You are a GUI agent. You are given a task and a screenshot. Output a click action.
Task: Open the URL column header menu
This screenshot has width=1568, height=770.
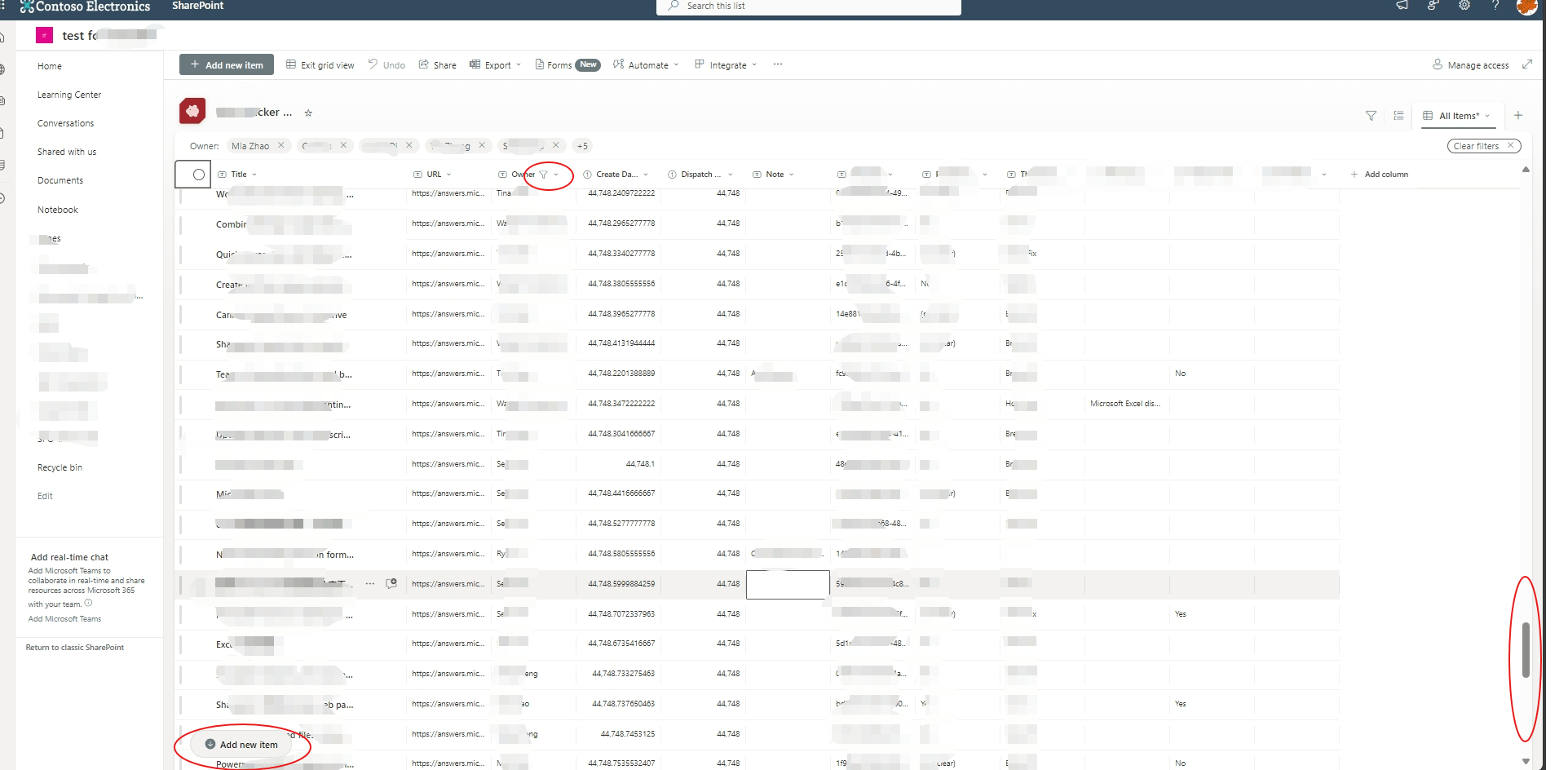click(x=432, y=175)
